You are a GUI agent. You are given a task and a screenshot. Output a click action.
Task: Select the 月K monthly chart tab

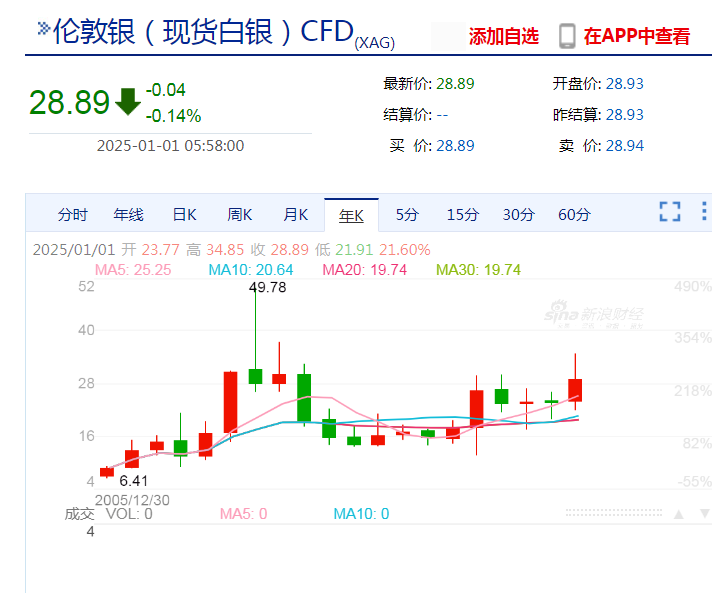click(296, 214)
